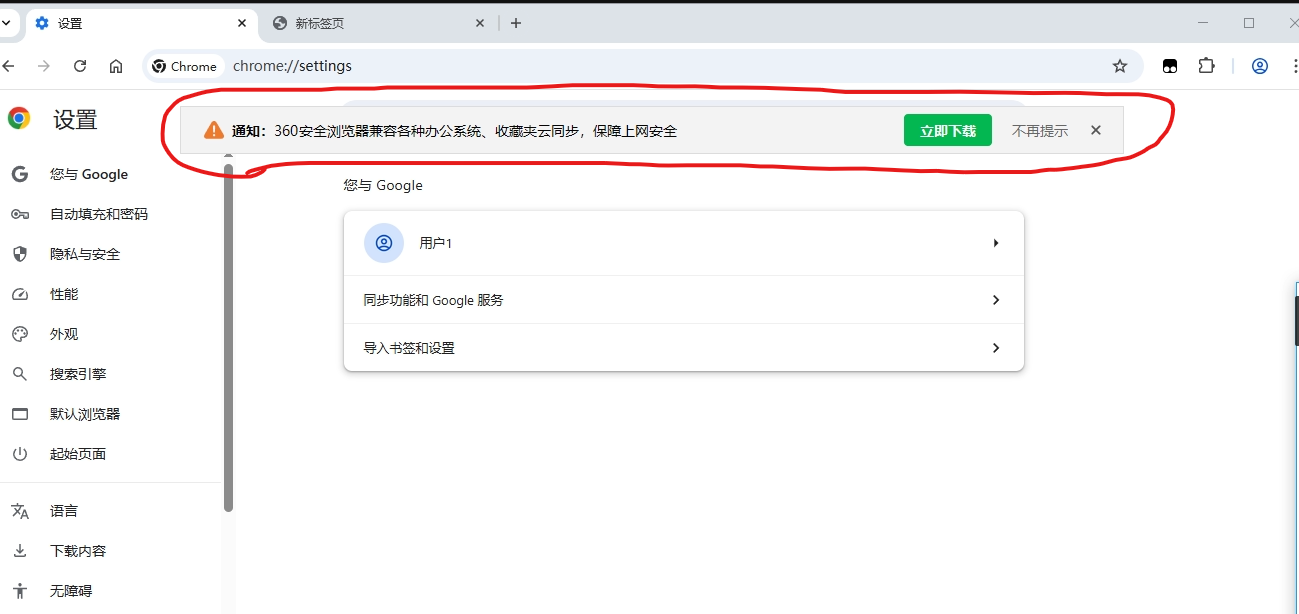Click the 默认浏览器 label in the sidebar
This screenshot has height=614, width=1299.
[x=85, y=414]
